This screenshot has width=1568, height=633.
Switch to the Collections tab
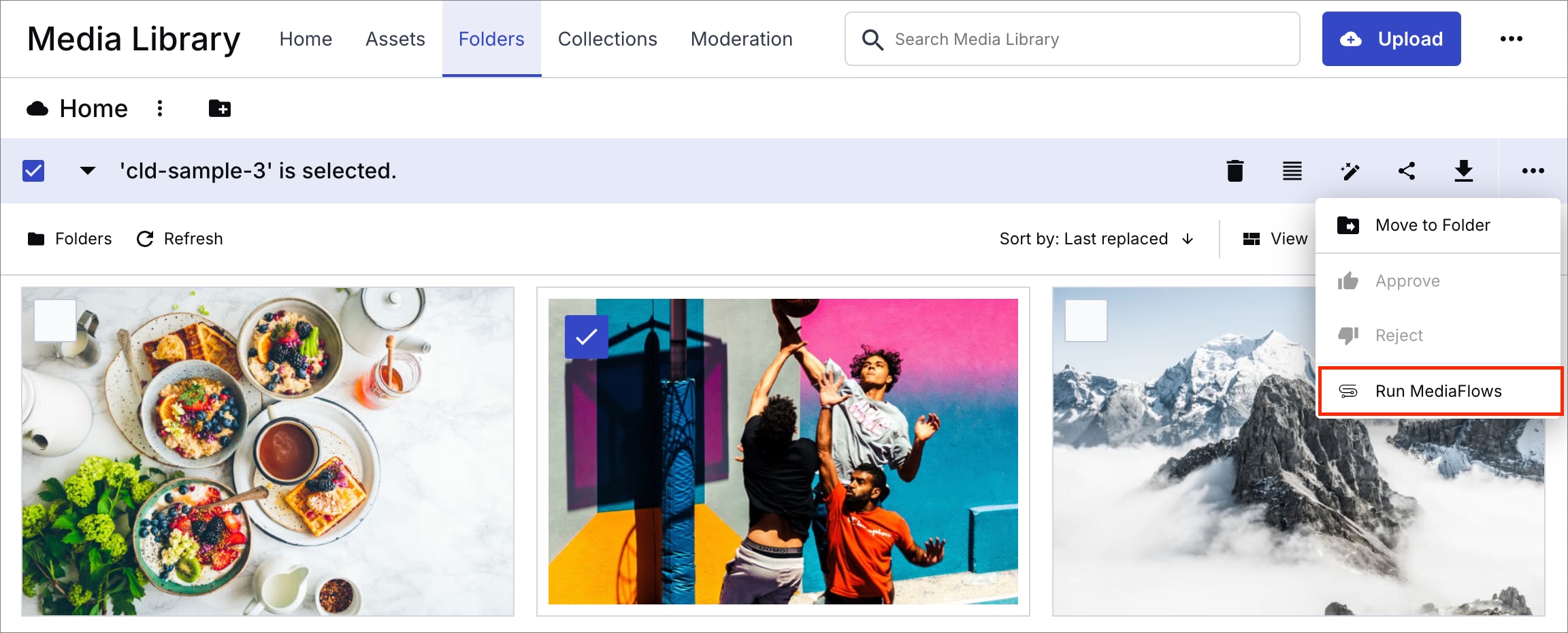click(607, 39)
